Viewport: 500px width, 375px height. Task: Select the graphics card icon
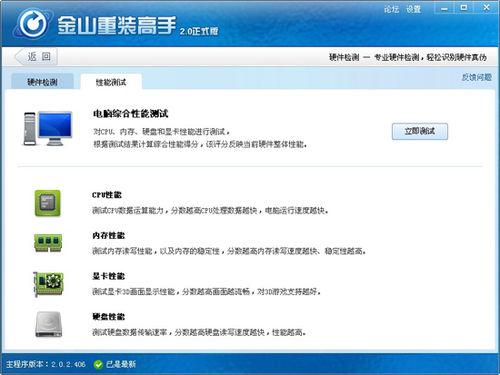48,284
